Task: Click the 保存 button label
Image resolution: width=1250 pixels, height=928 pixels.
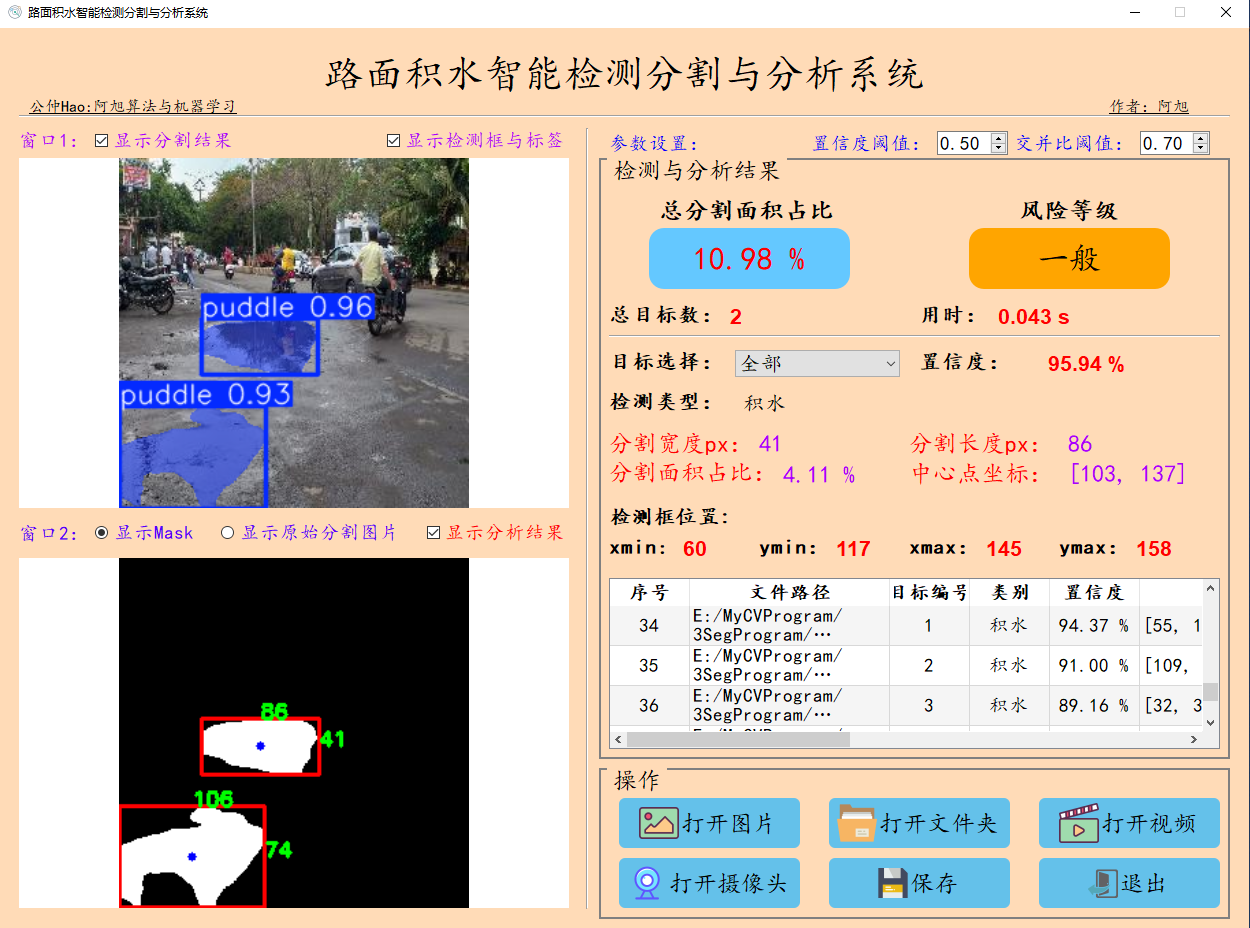Action: pos(934,884)
